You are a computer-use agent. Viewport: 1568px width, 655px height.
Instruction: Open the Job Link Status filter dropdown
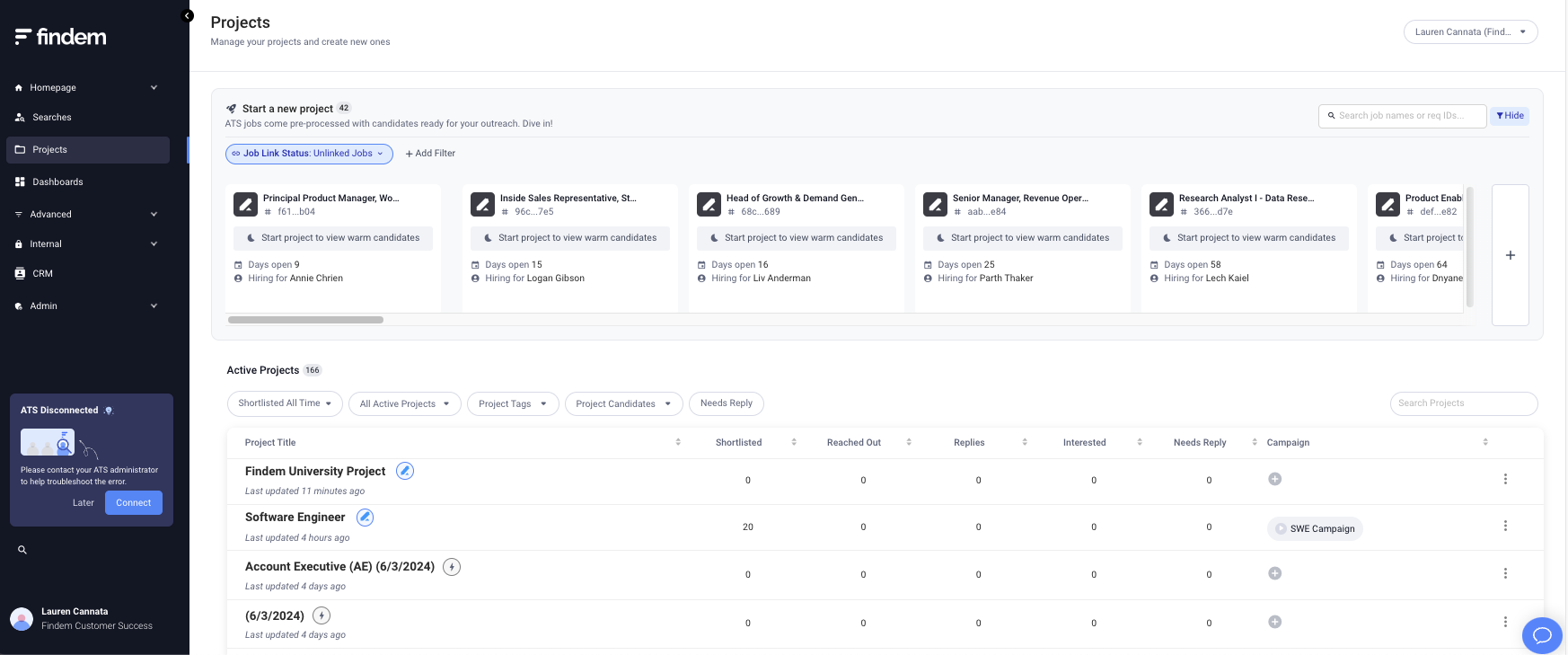click(x=309, y=154)
